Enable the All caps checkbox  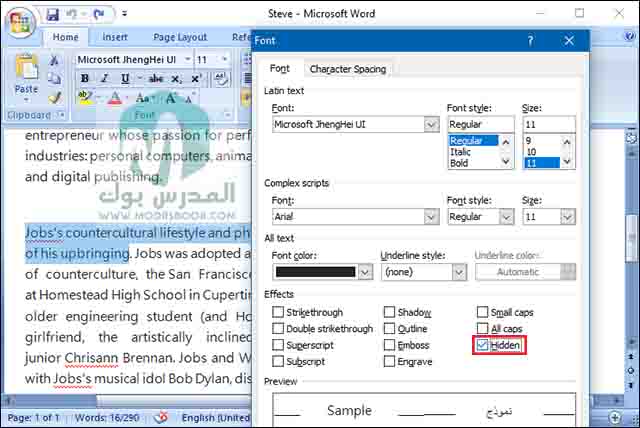point(482,328)
